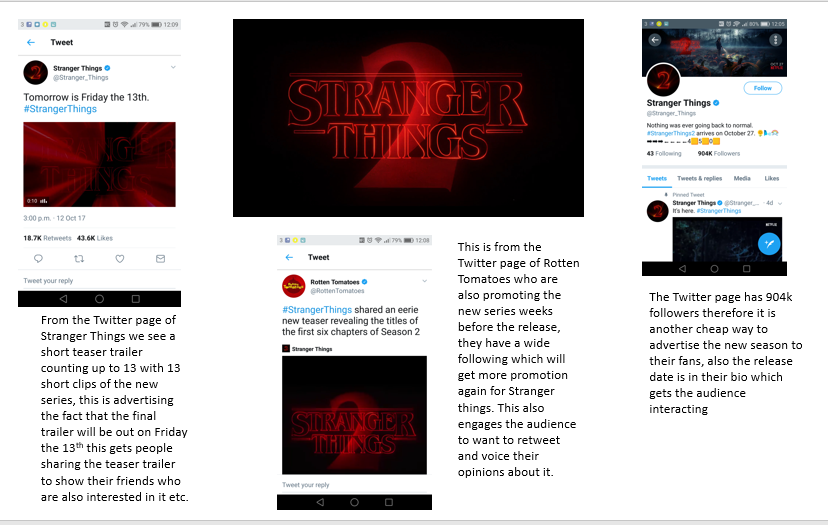Screen dimensions: 828x525
Task: Like the Stranger Things tweet with heart icon
Action: [x=120, y=259]
